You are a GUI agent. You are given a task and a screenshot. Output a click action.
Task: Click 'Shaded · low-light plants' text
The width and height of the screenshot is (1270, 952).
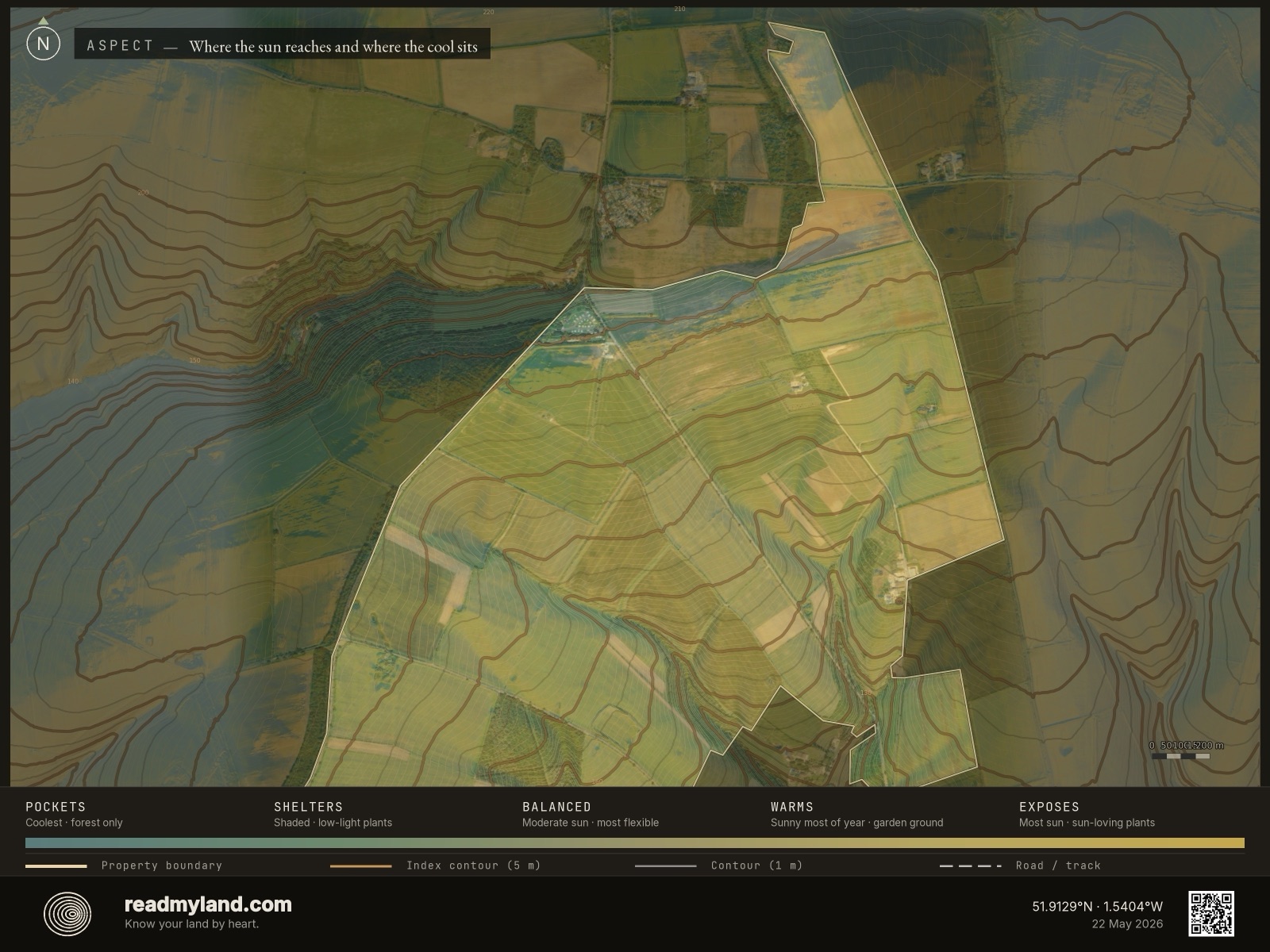point(333,823)
